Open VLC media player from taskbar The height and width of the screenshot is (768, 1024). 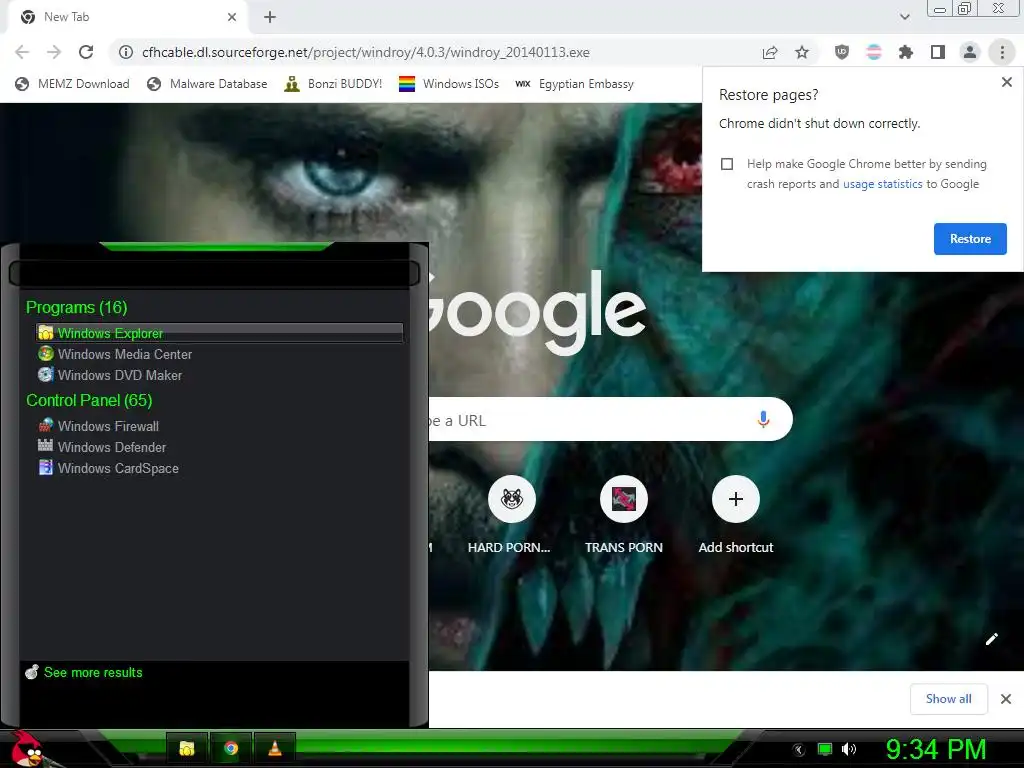tap(275, 748)
